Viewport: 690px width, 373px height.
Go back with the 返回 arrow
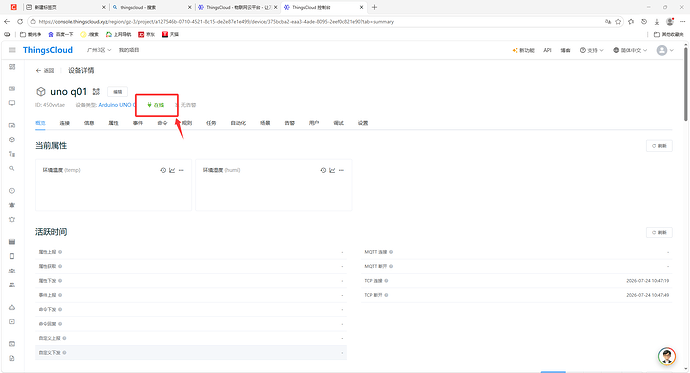(x=44, y=70)
